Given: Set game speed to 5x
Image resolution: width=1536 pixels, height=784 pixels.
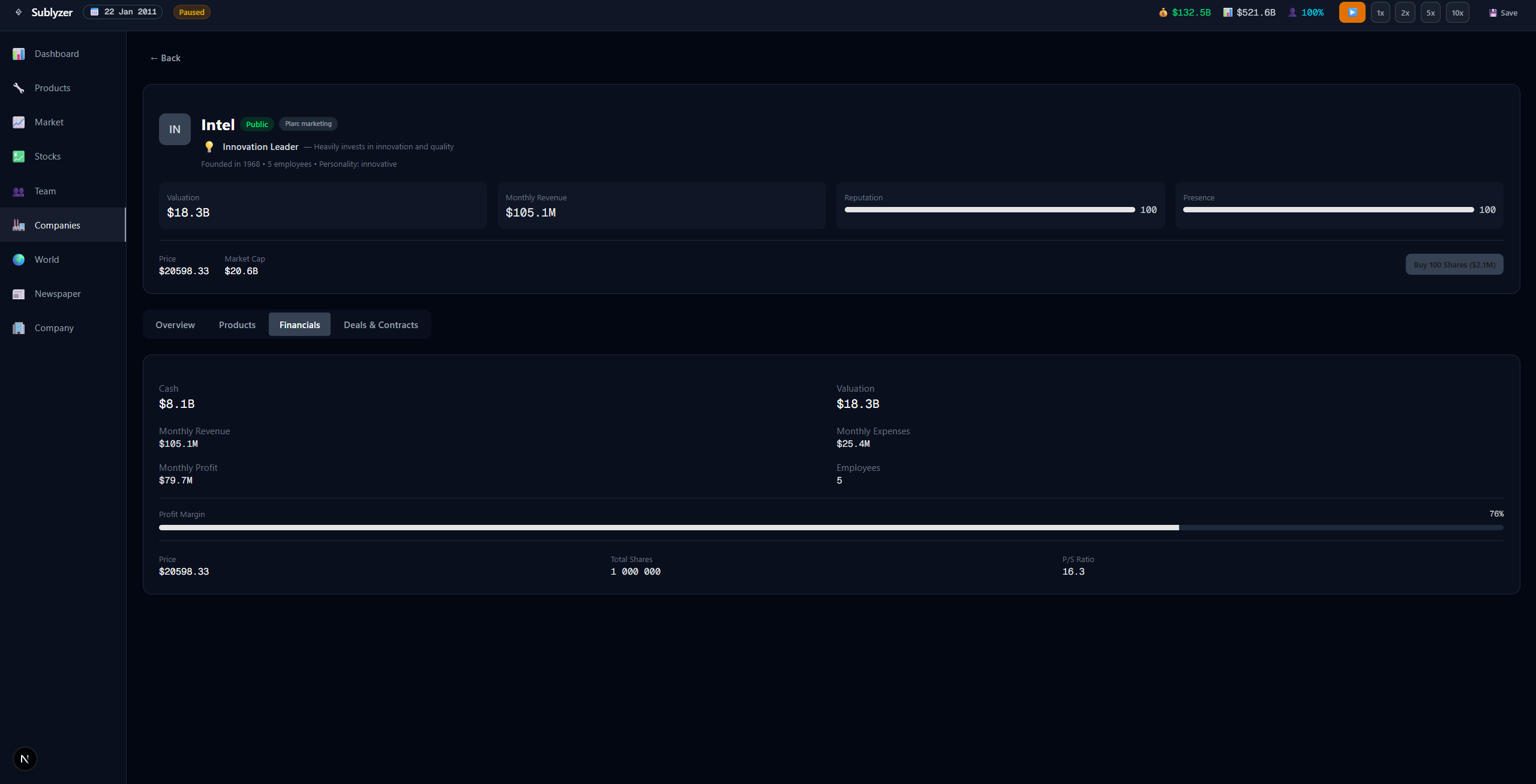Looking at the screenshot, I should tap(1430, 13).
